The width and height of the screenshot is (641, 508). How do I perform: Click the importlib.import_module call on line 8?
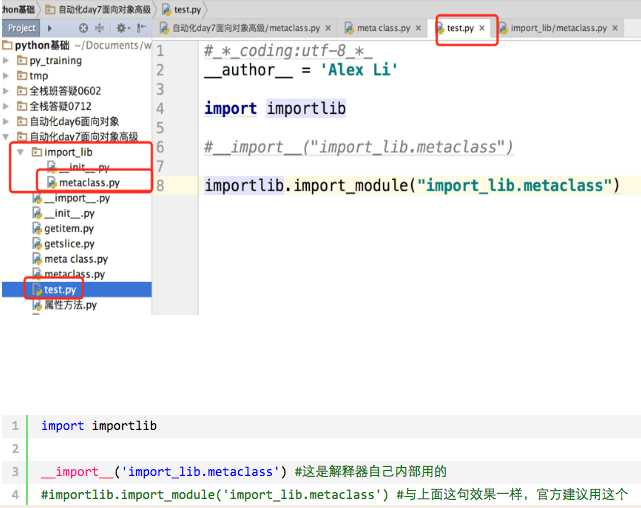point(412,186)
